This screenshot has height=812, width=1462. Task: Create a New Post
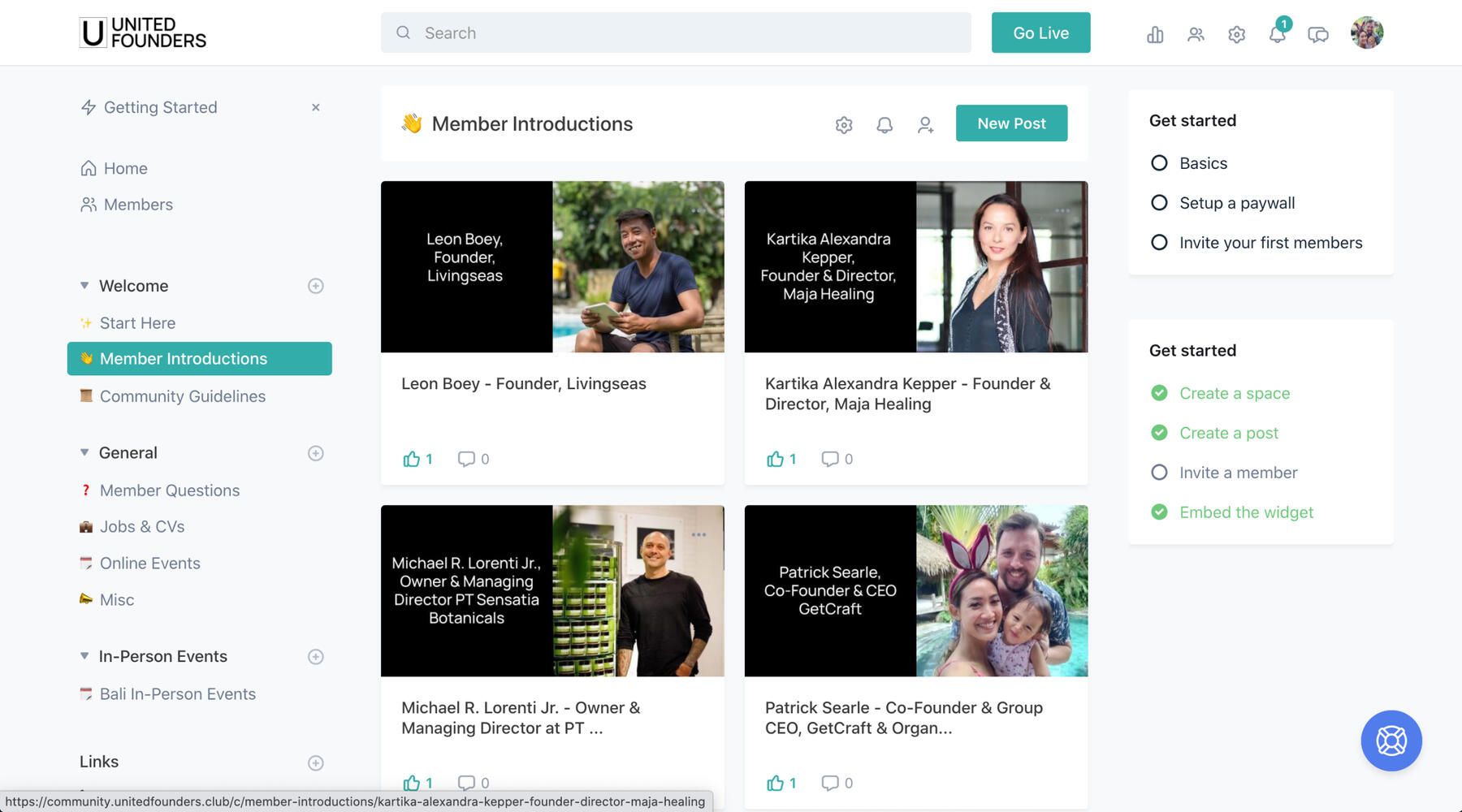point(1011,123)
